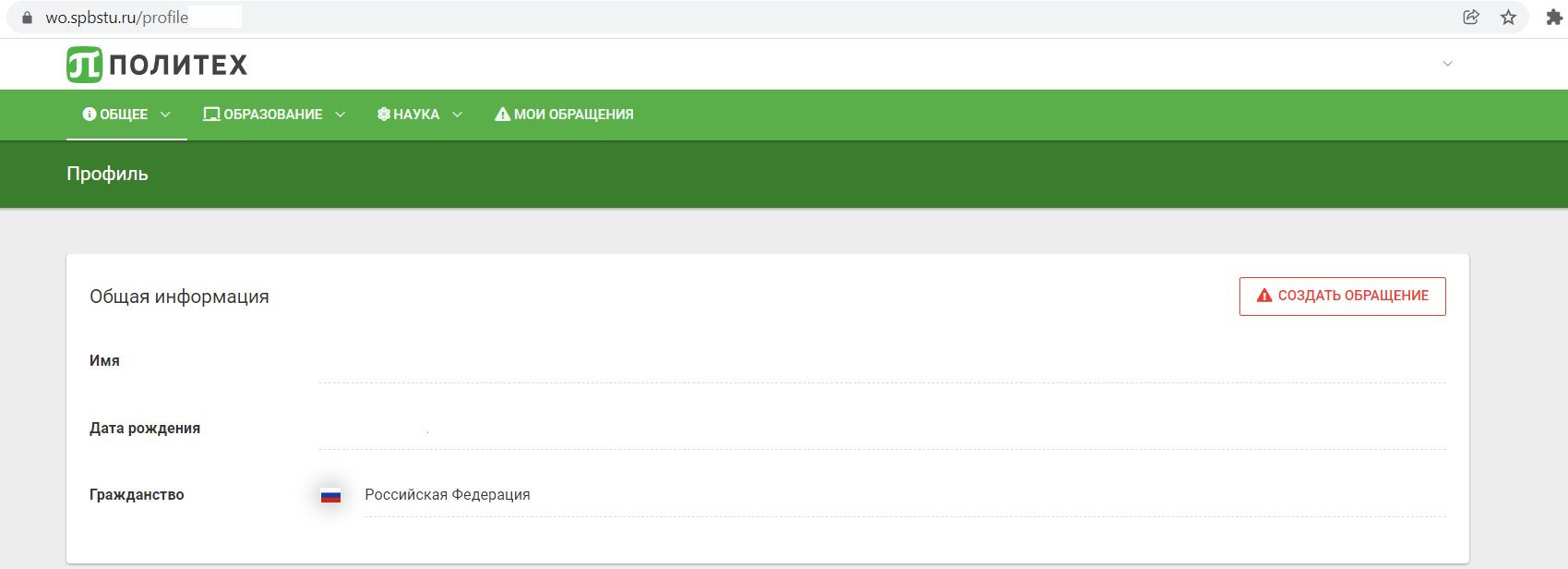Click the laptop icon beside ОБРАЗОВАНИЕ
This screenshot has height=569, width=1568.
(211, 115)
